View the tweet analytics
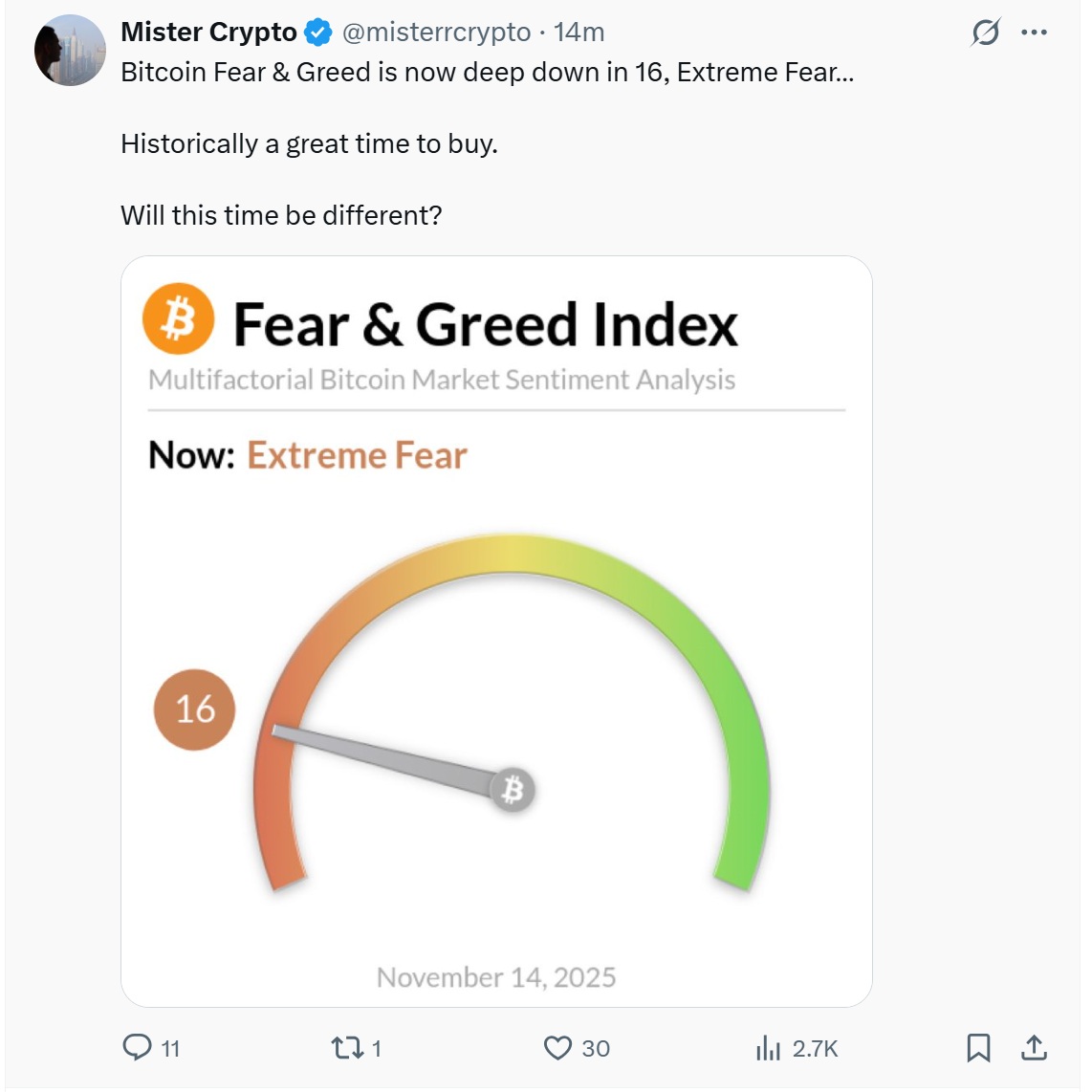Screen dimensions: 1092x1092 point(768,1048)
